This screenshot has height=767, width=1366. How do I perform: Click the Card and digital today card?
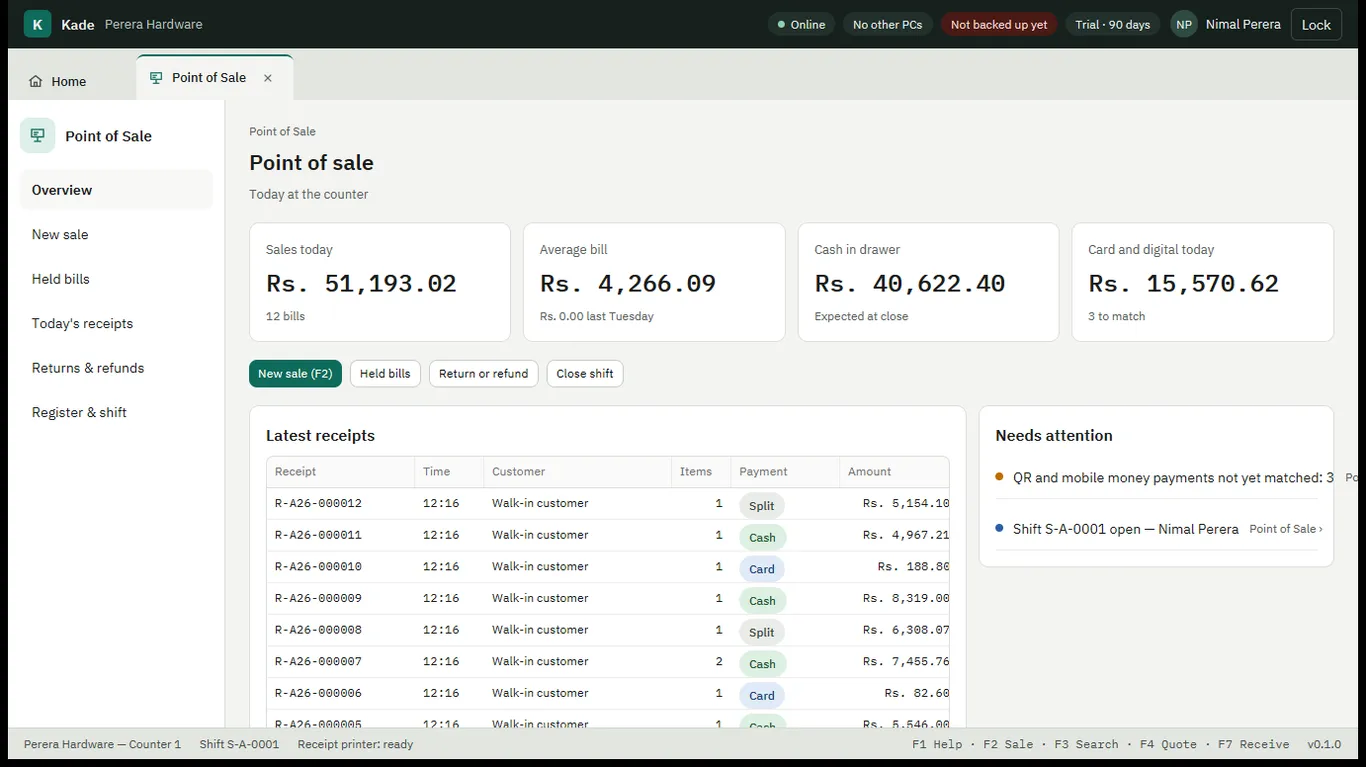(1202, 282)
